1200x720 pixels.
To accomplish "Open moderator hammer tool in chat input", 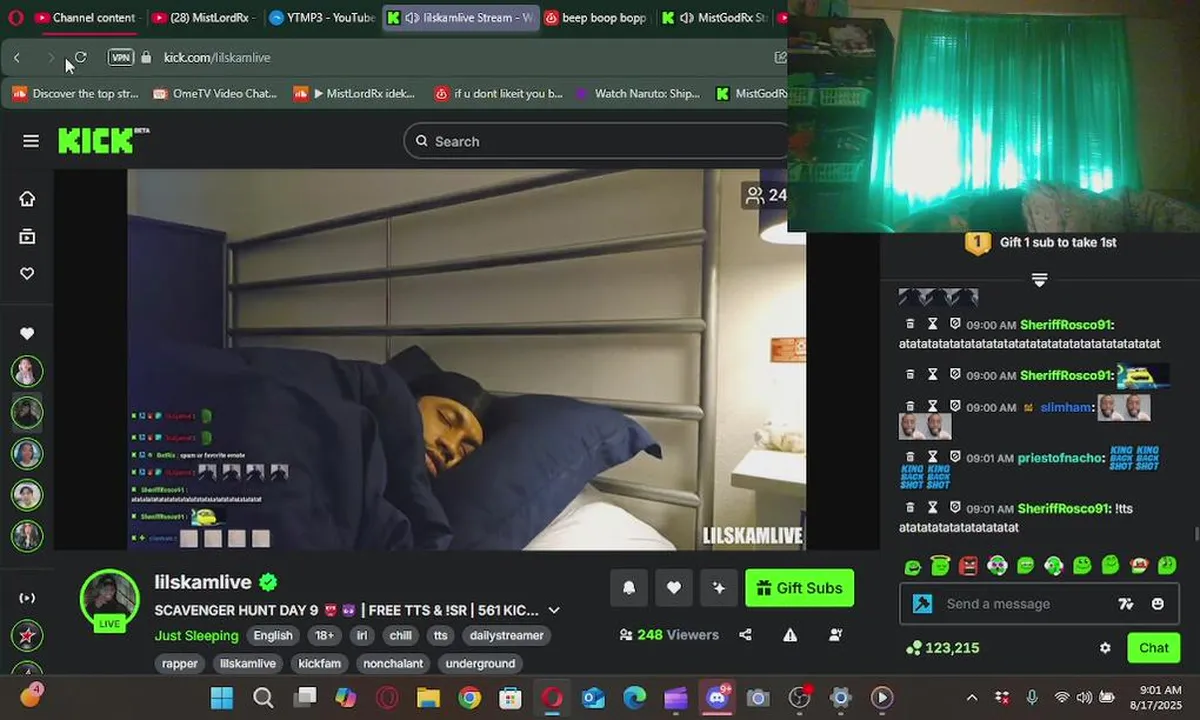I will (922, 604).
